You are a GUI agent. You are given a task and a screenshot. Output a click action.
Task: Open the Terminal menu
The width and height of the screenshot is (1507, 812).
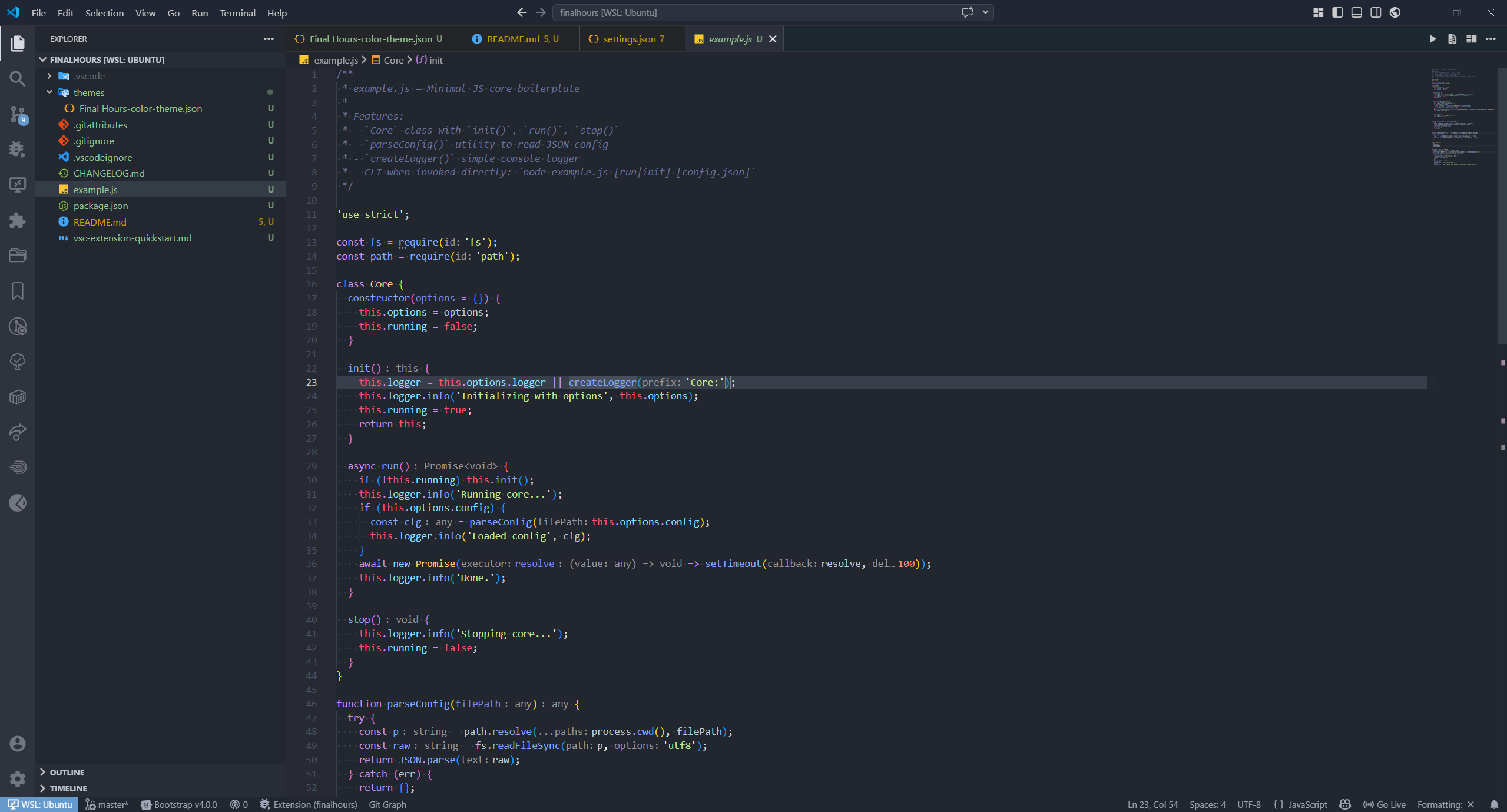point(237,13)
